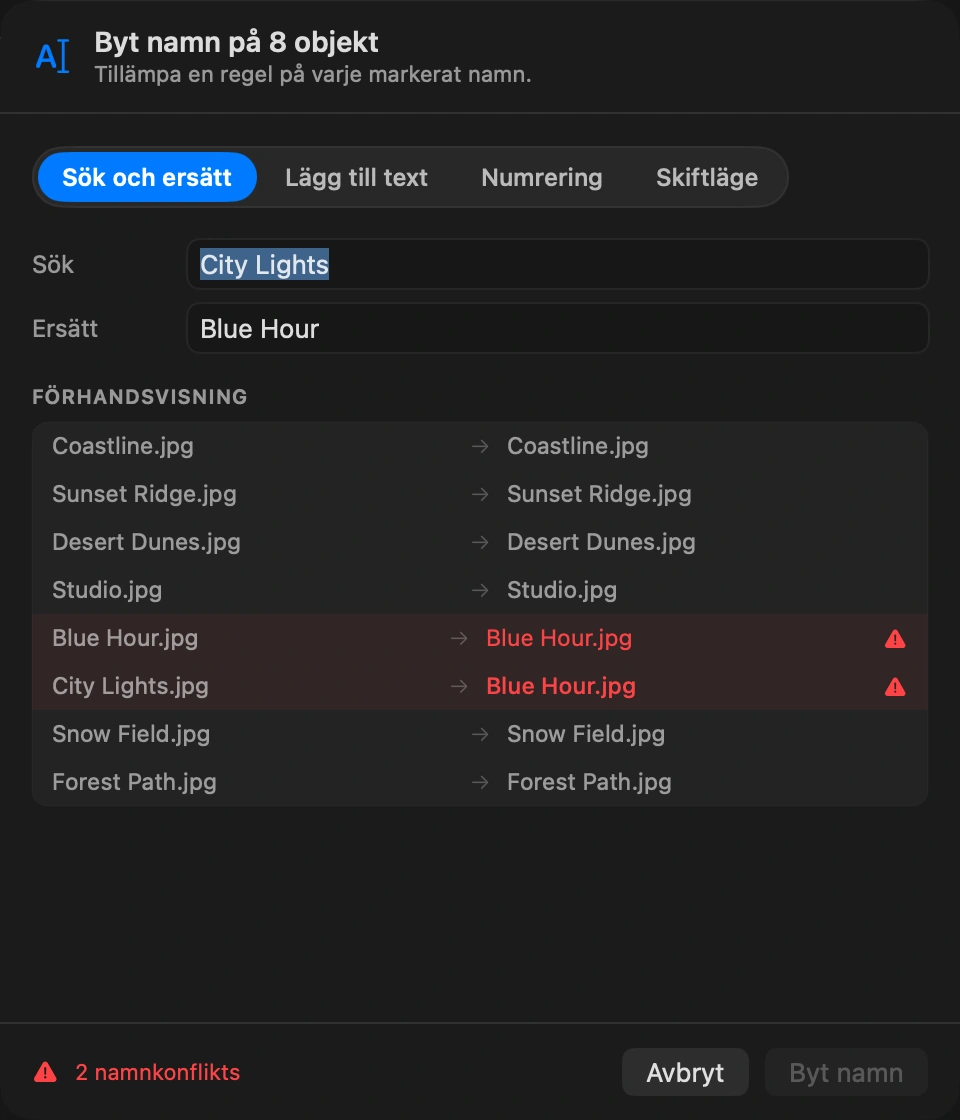Click the new name Forest Path.jpg in preview
The height and width of the screenshot is (1120, 960).
[x=589, y=781]
